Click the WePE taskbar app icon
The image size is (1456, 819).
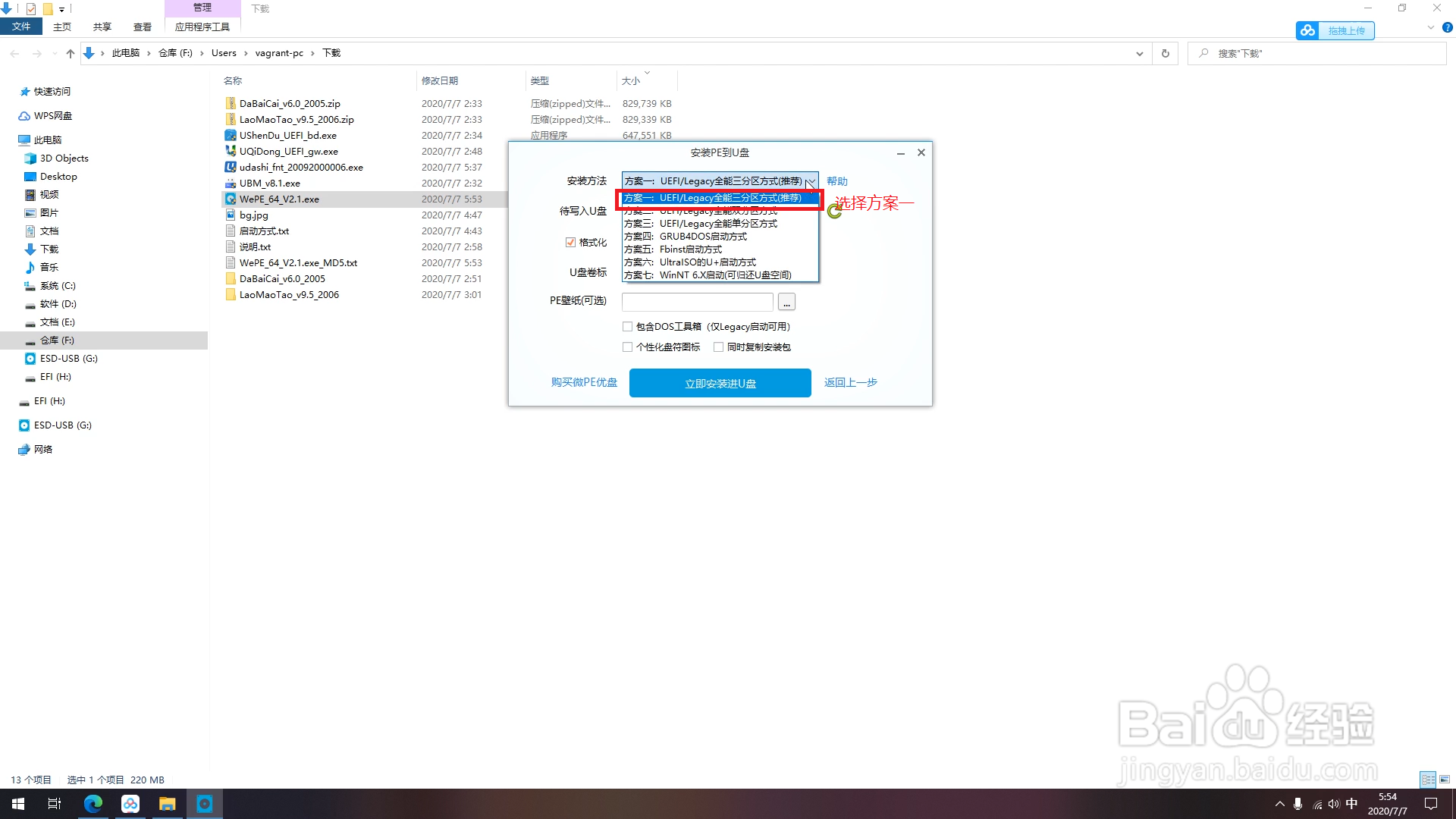pyautogui.click(x=205, y=804)
